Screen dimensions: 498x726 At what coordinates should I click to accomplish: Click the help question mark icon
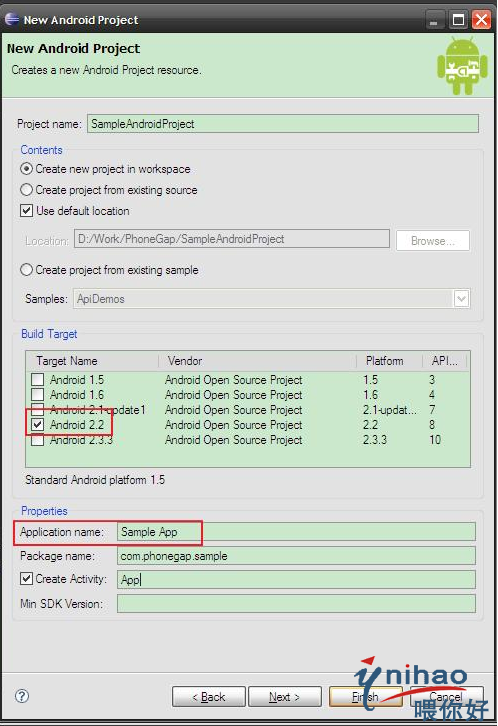[22, 696]
